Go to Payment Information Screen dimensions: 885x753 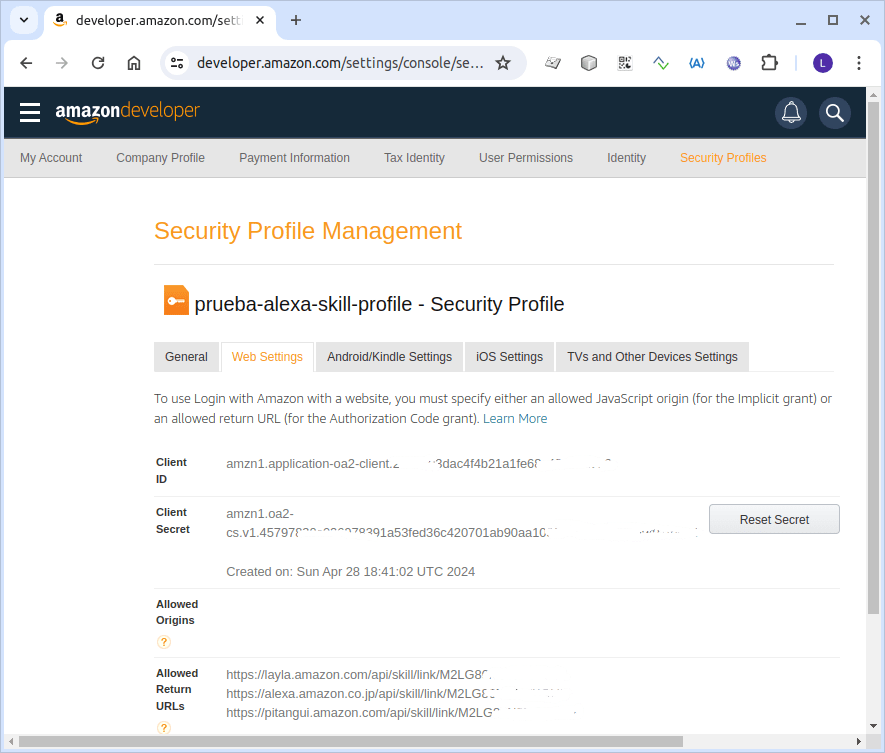point(294,158)
